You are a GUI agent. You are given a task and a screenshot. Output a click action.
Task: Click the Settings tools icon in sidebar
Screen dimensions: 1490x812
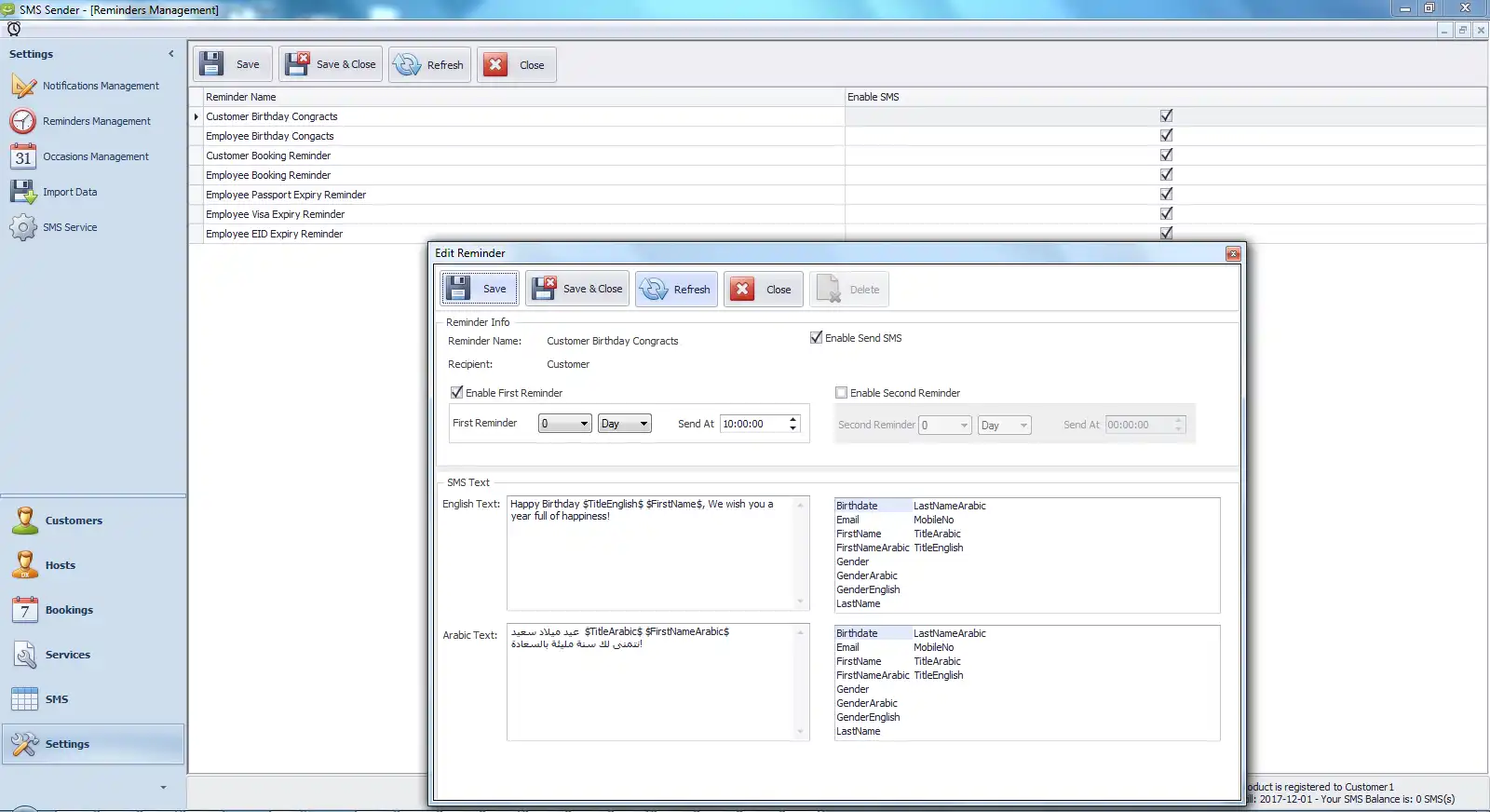point(25,744)
